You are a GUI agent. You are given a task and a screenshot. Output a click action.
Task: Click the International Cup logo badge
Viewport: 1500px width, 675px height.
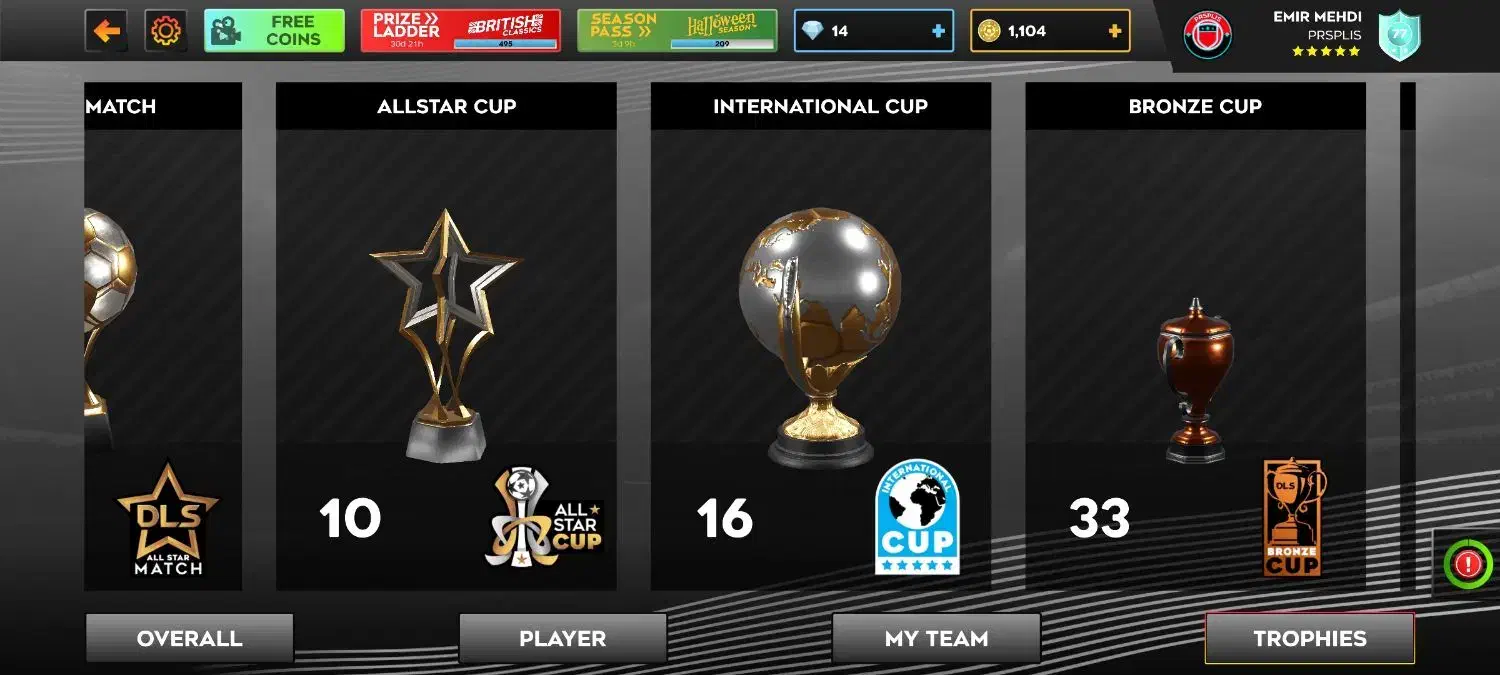tap(917, 517)
